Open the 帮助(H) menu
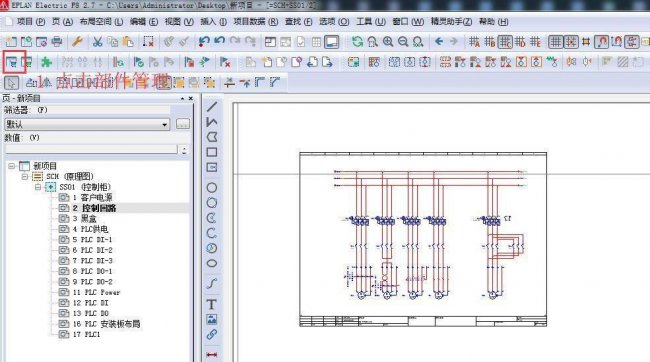The image size is (650, 362). point(494,22)
